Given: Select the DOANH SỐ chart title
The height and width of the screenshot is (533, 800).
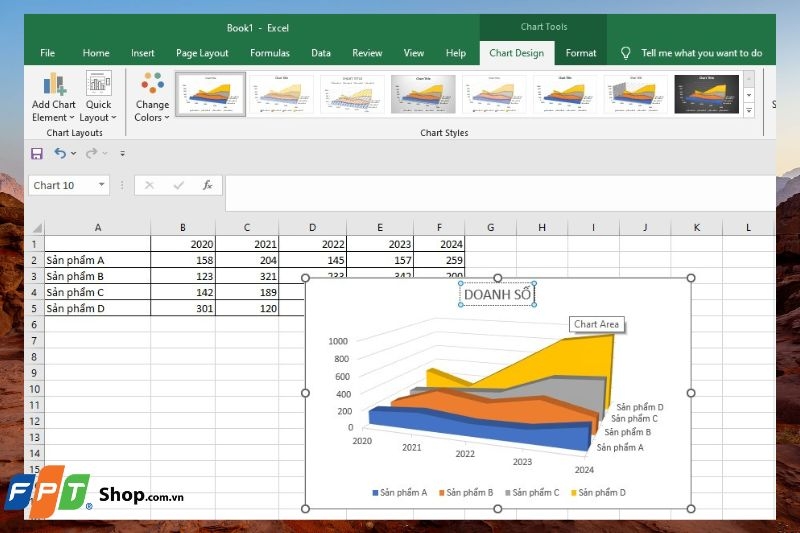Looking at the screenshot, I should pos(497,294).
